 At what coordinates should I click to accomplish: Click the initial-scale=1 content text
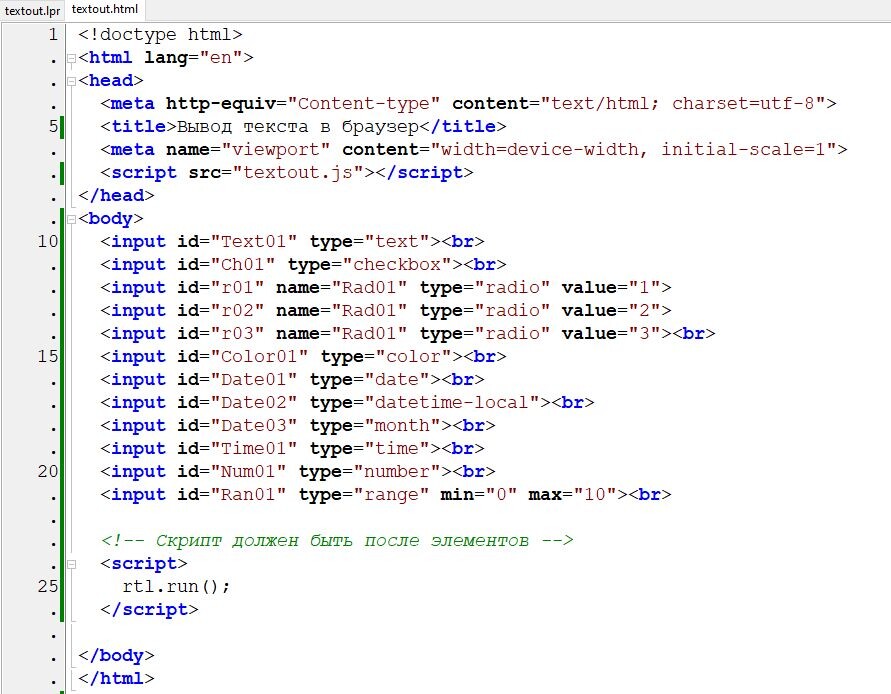pos(743,149)
